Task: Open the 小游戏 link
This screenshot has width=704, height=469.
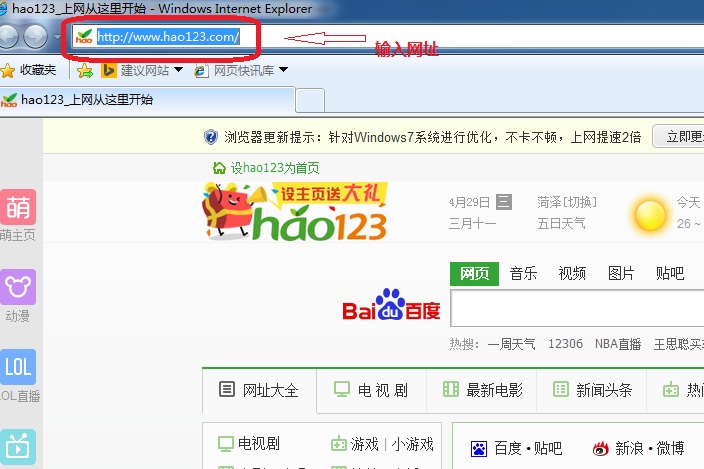Action: 412,444
